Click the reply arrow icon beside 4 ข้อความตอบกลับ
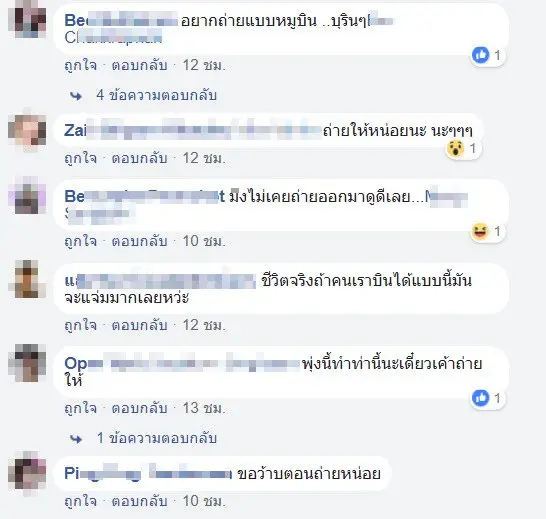This screenshot has height=519, width=546. click(x=76, y=96)
